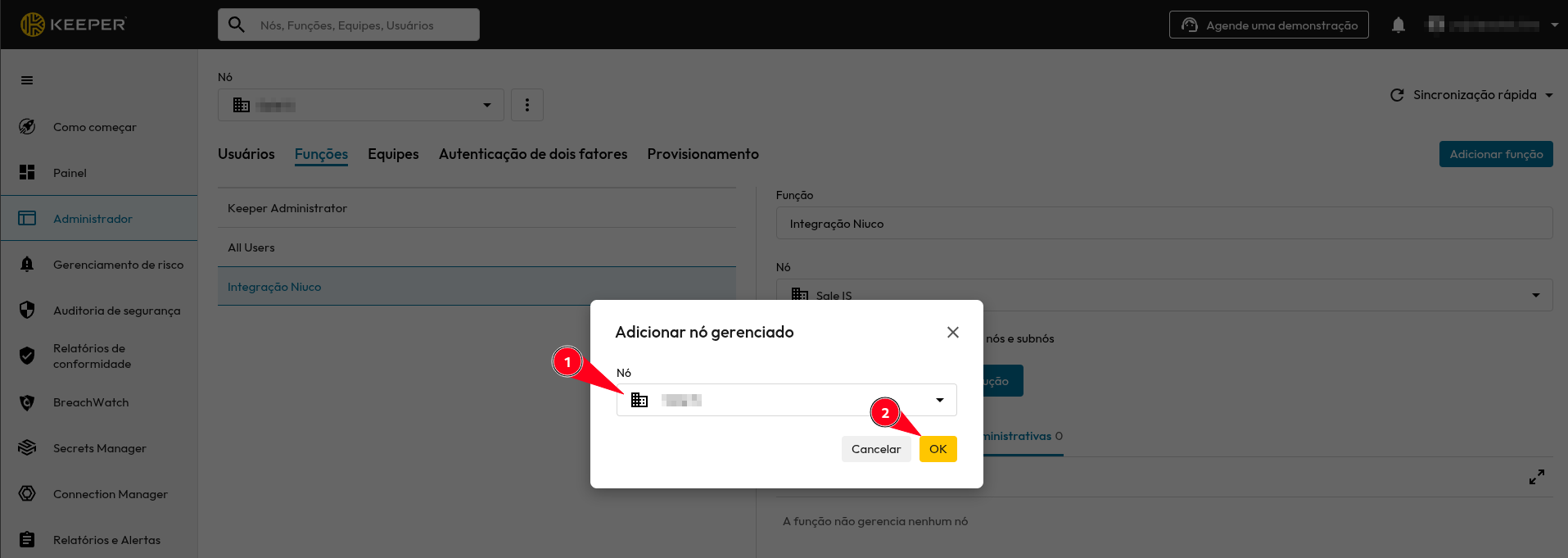The height and width of the screenshot is (558, 1568).
Task: Open Painel in the sidebar
Action: click(99, 173)
